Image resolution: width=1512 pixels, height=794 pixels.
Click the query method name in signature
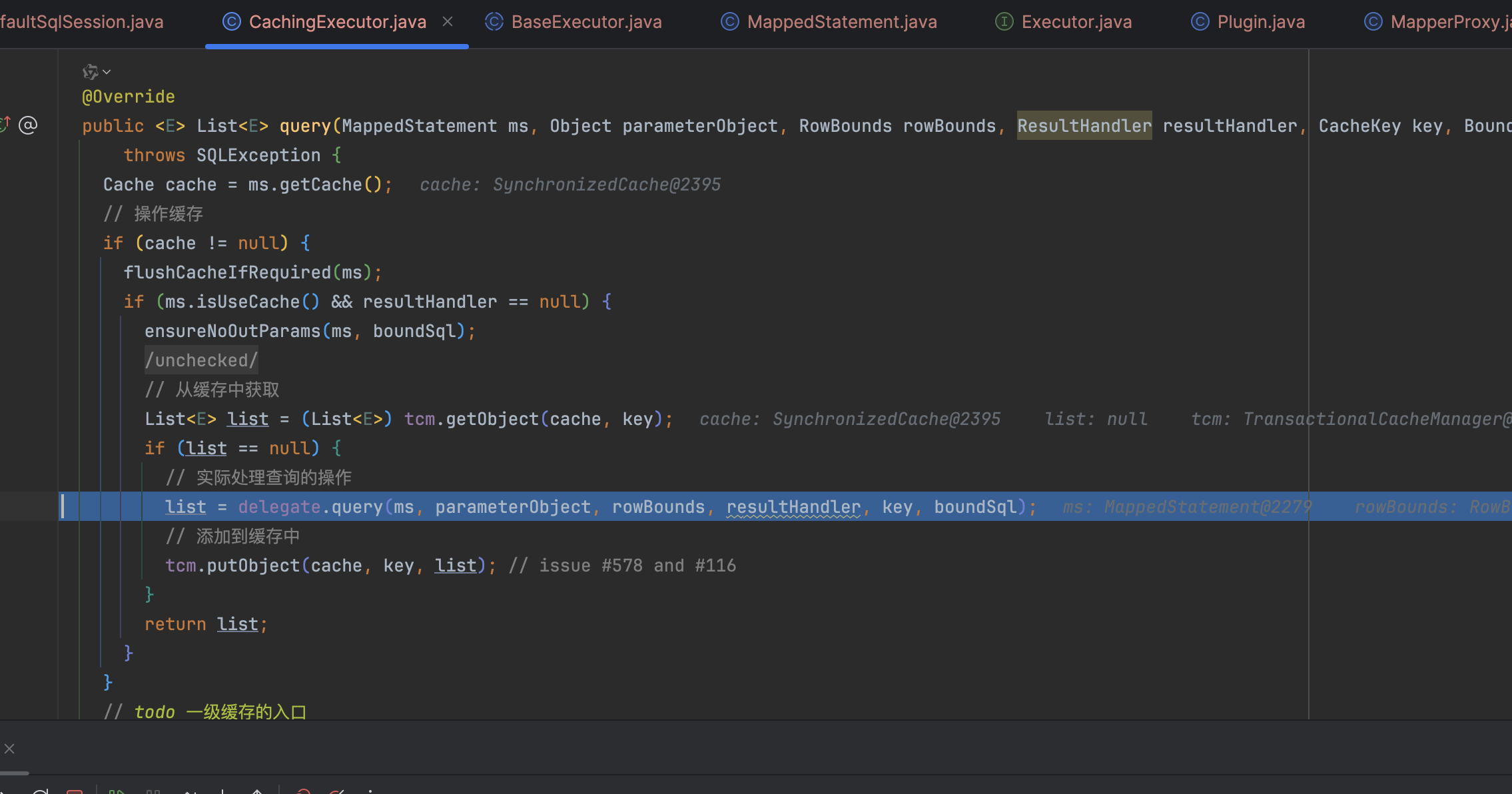[305, 126]
